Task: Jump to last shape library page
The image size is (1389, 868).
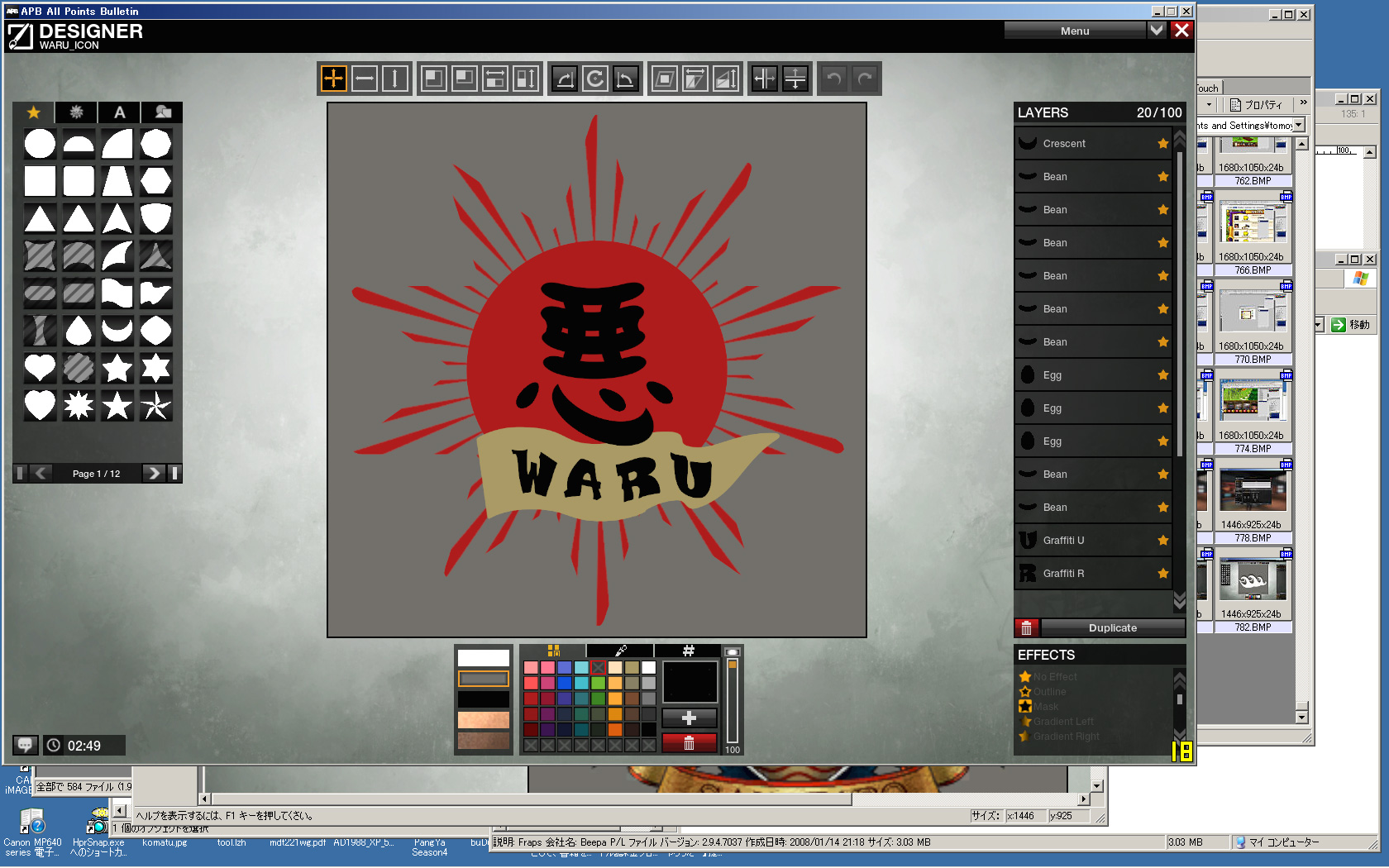Action: tap(174, 473)
